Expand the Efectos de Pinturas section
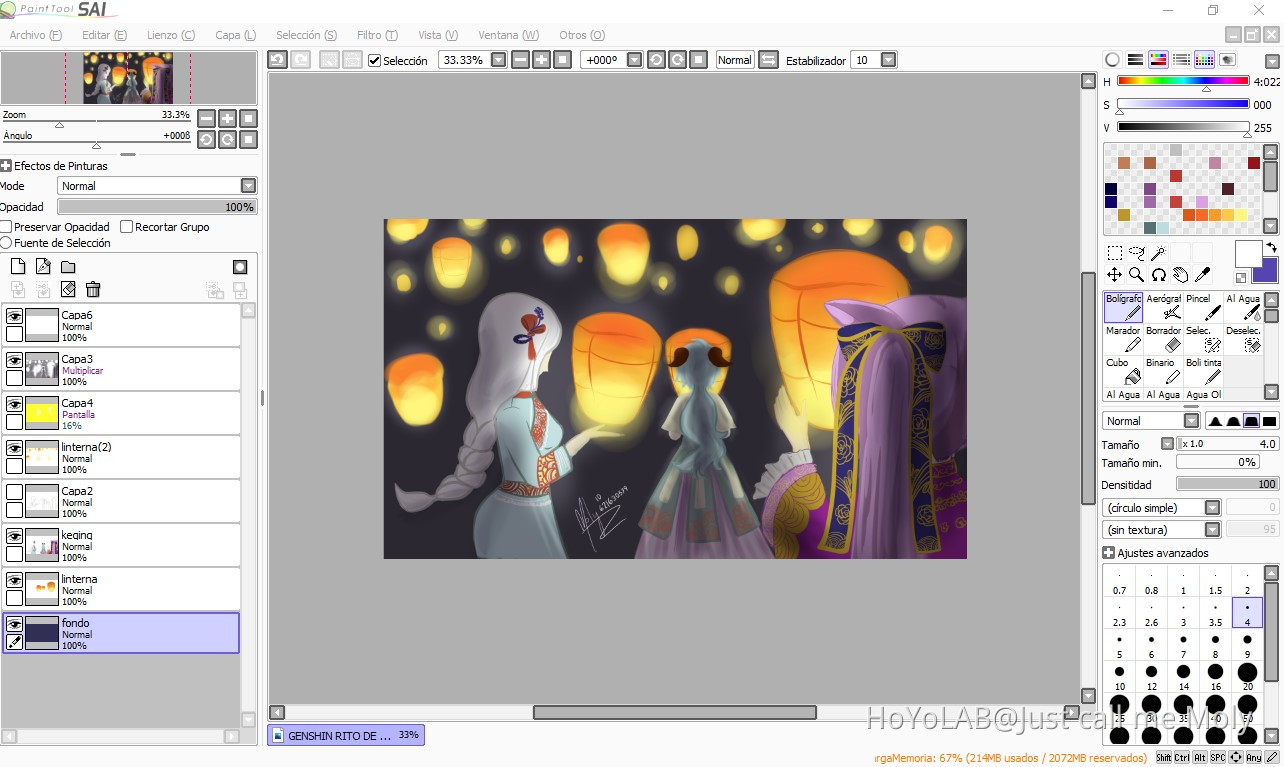Image resolution: width=1284 pixels, height=767 pixels. [6, 166]
